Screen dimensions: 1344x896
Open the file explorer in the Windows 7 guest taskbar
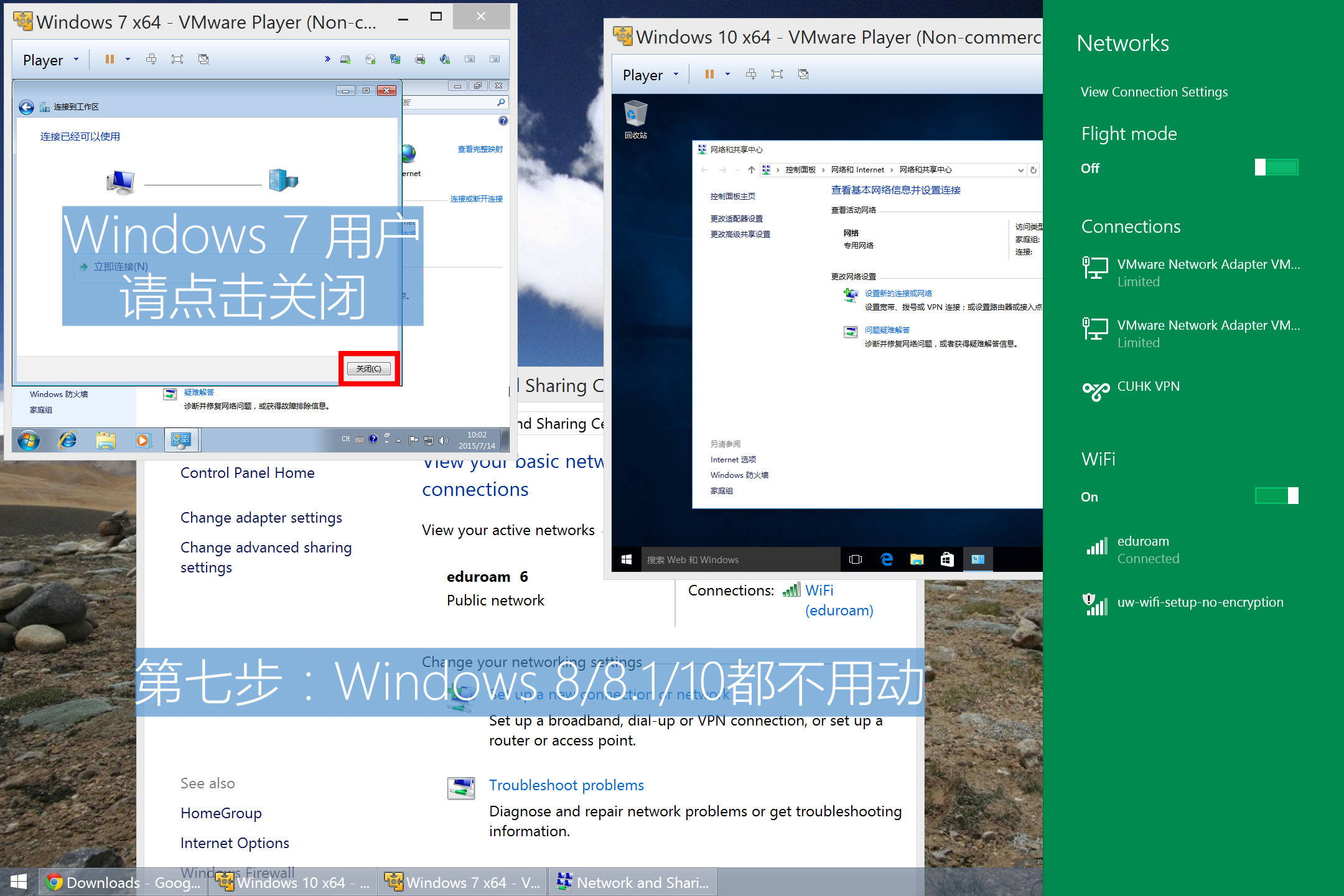(106, 441)
